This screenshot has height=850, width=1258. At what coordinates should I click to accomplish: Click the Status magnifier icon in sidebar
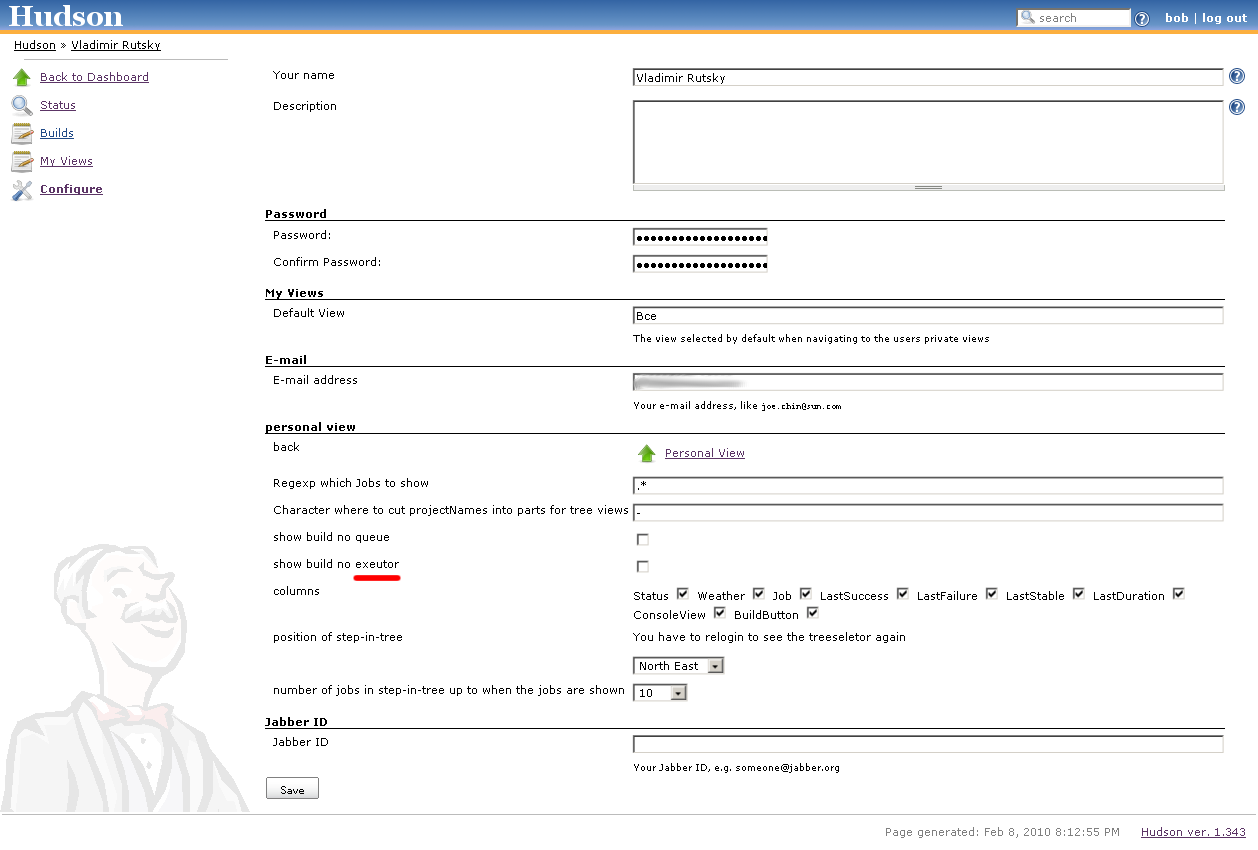22,106
